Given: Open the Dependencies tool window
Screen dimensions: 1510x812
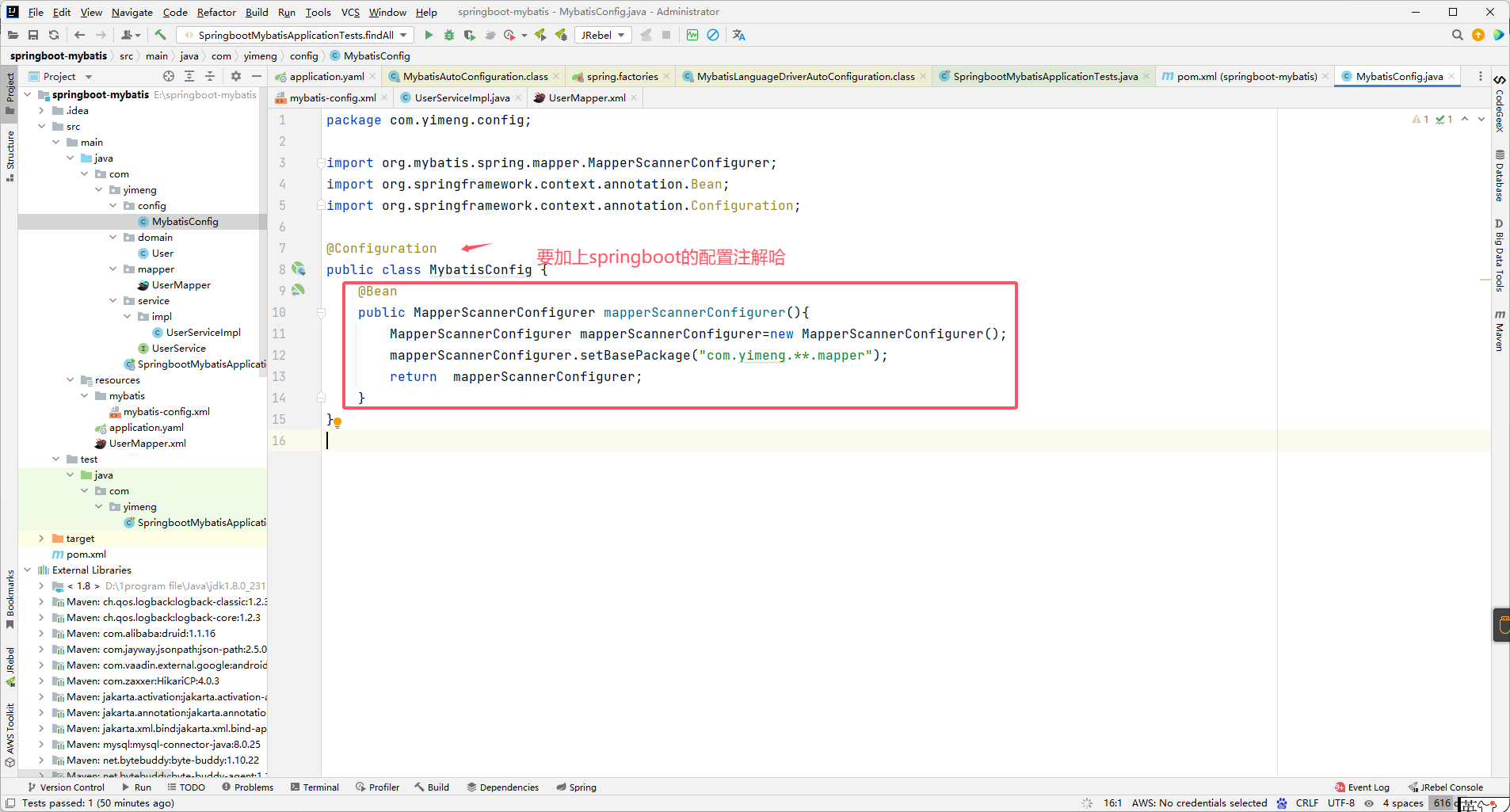Looking at the screenshot, I should pos(503,787).
